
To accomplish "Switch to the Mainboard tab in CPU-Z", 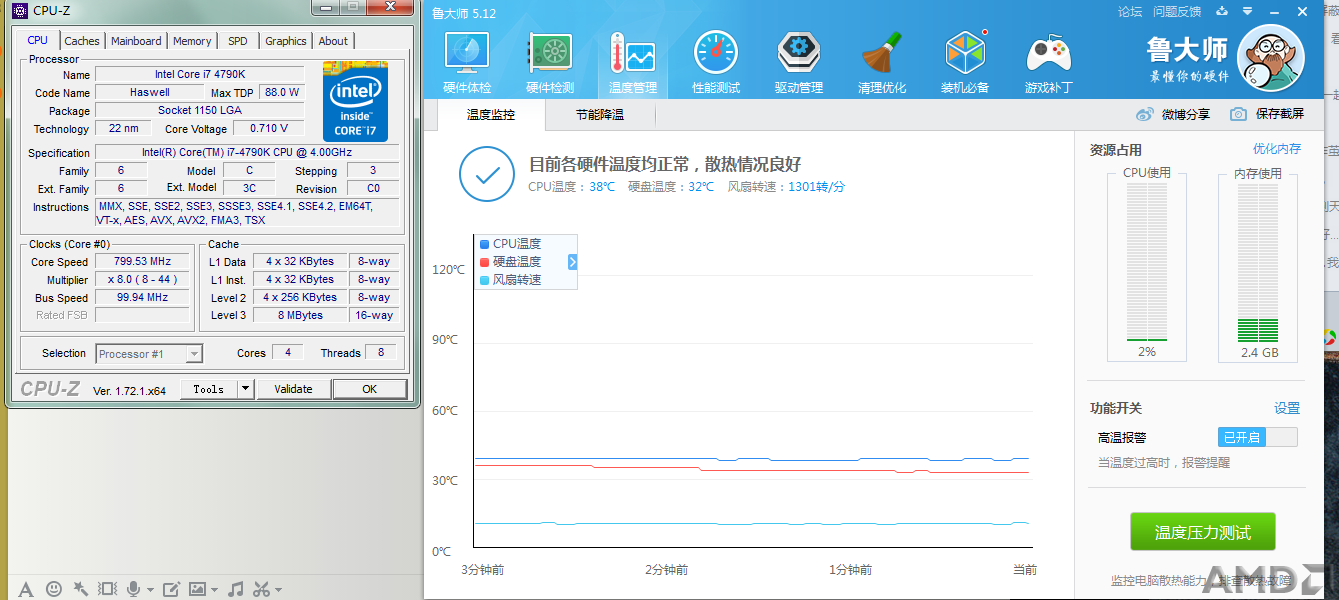I will (x=136, y=41).
